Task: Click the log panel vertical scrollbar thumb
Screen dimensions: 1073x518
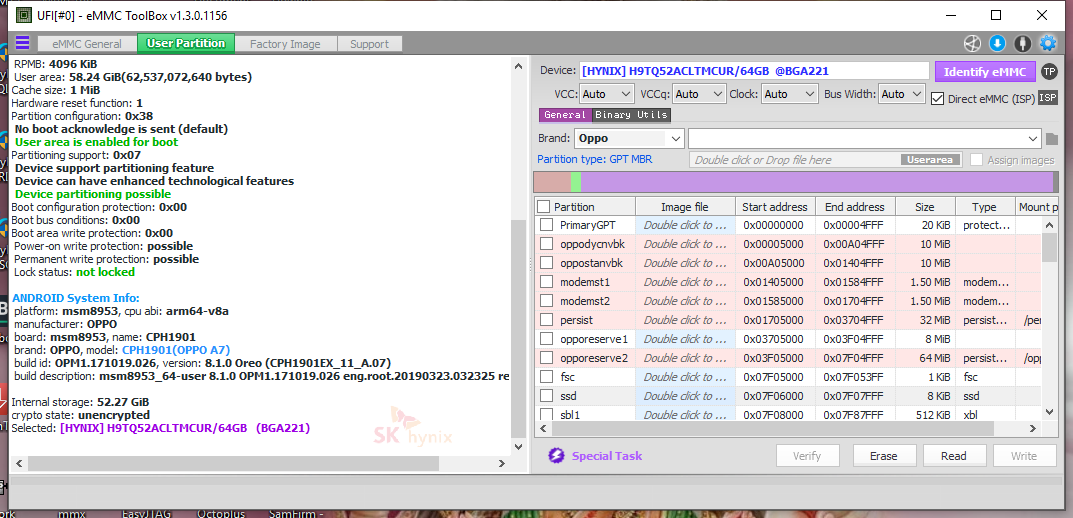Action: (x=519, y=328)
